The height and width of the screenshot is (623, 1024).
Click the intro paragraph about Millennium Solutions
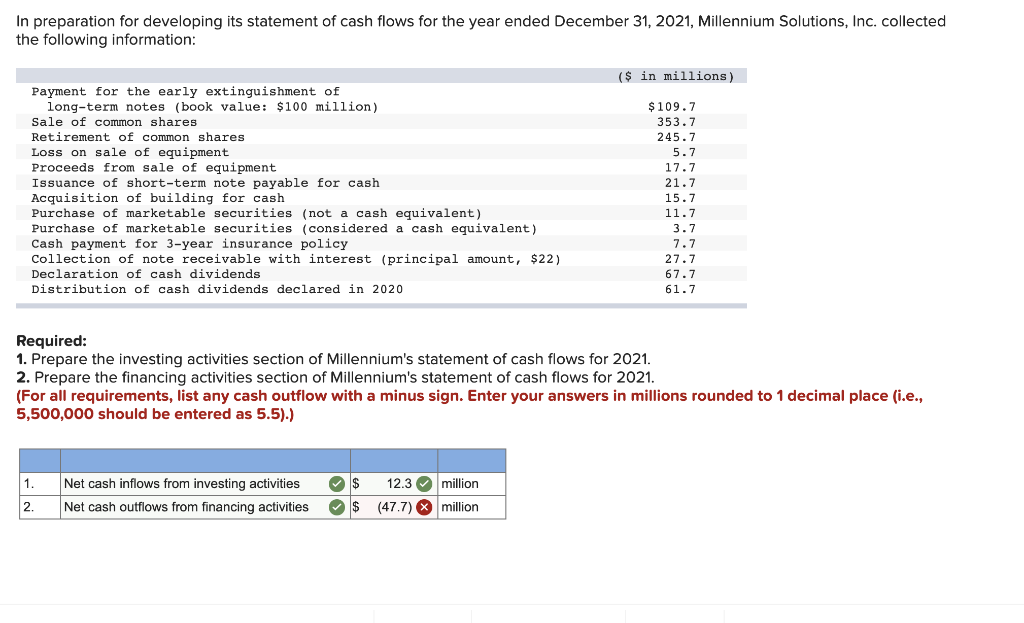point(481,30)
